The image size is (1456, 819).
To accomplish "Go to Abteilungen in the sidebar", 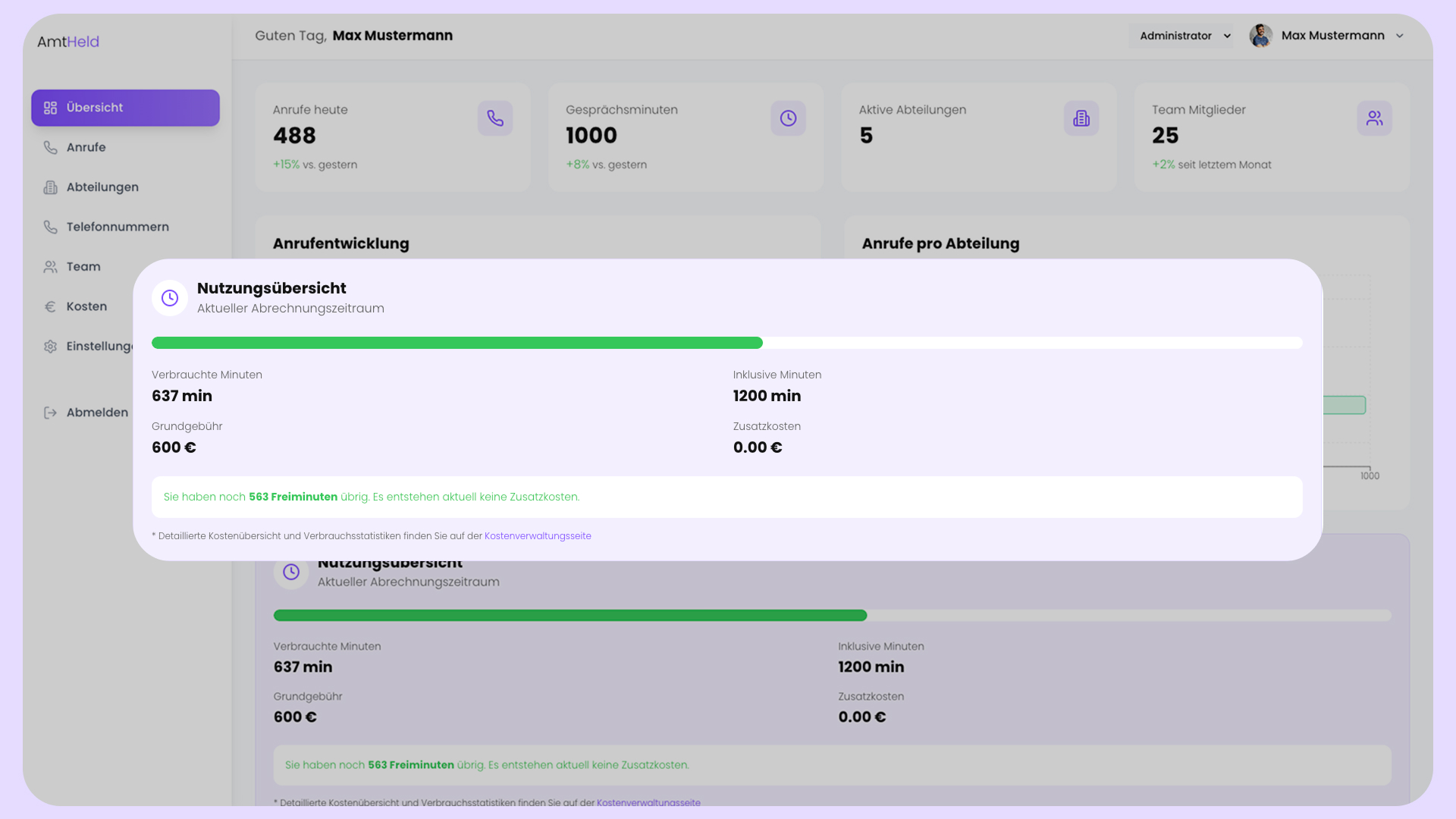I will [102, 187].
